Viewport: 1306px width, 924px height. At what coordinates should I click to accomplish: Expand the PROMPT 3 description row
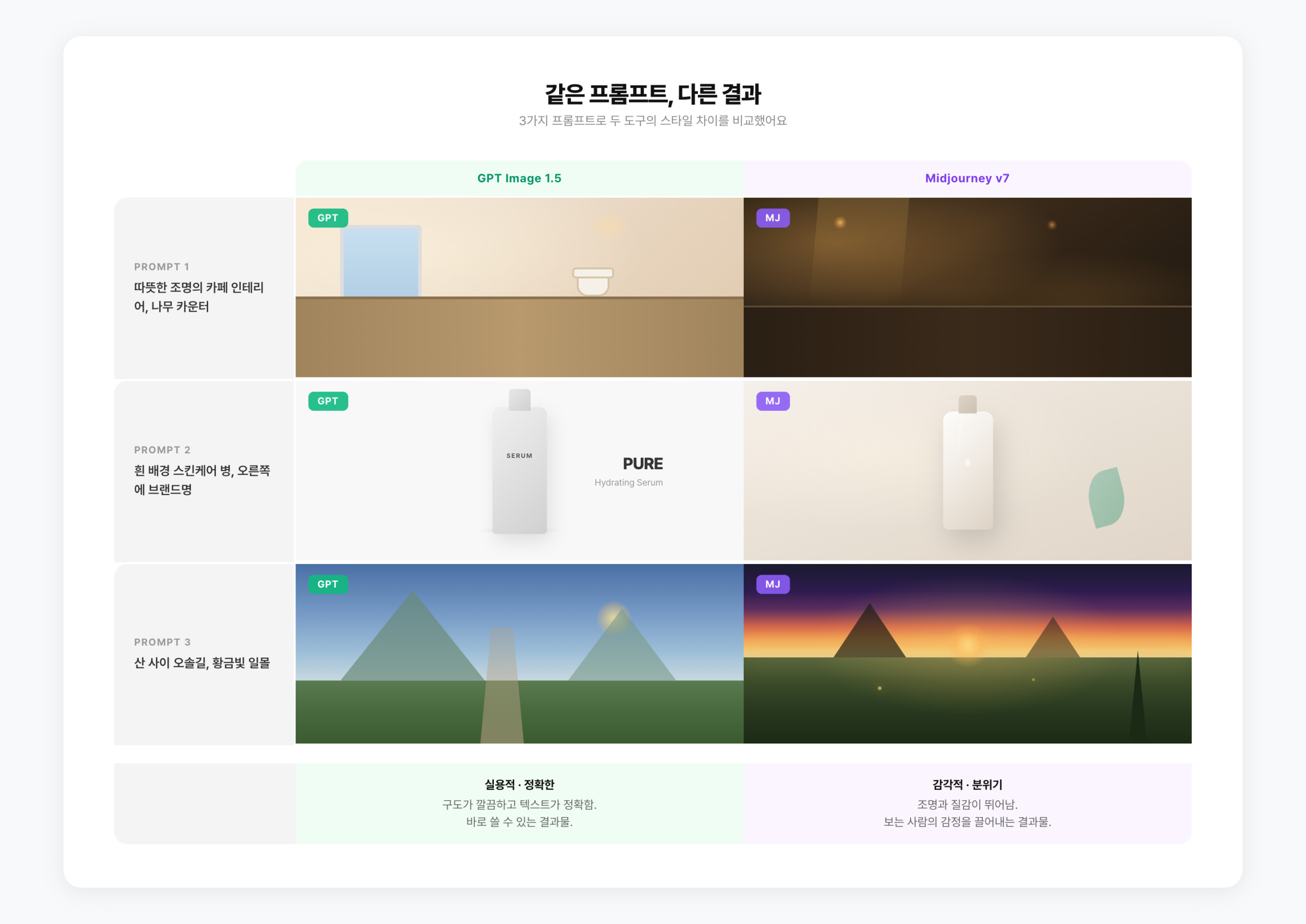pos(204,653)
